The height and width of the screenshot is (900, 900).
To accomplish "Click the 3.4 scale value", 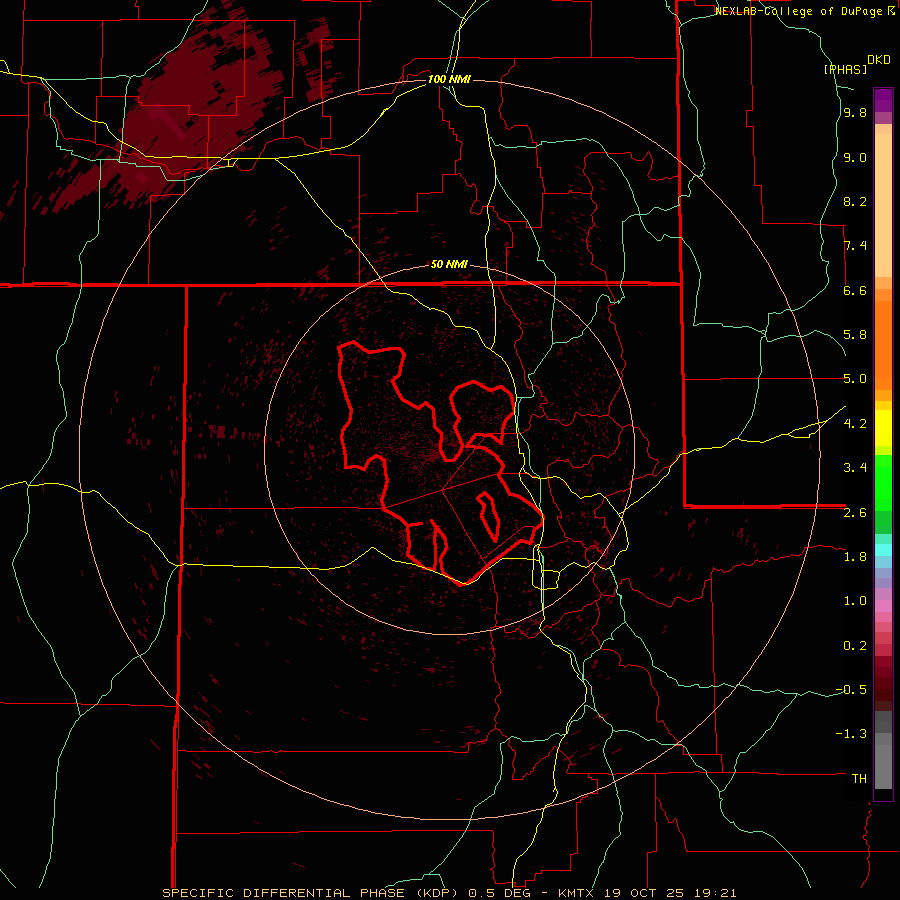I will tap(855, 468).
